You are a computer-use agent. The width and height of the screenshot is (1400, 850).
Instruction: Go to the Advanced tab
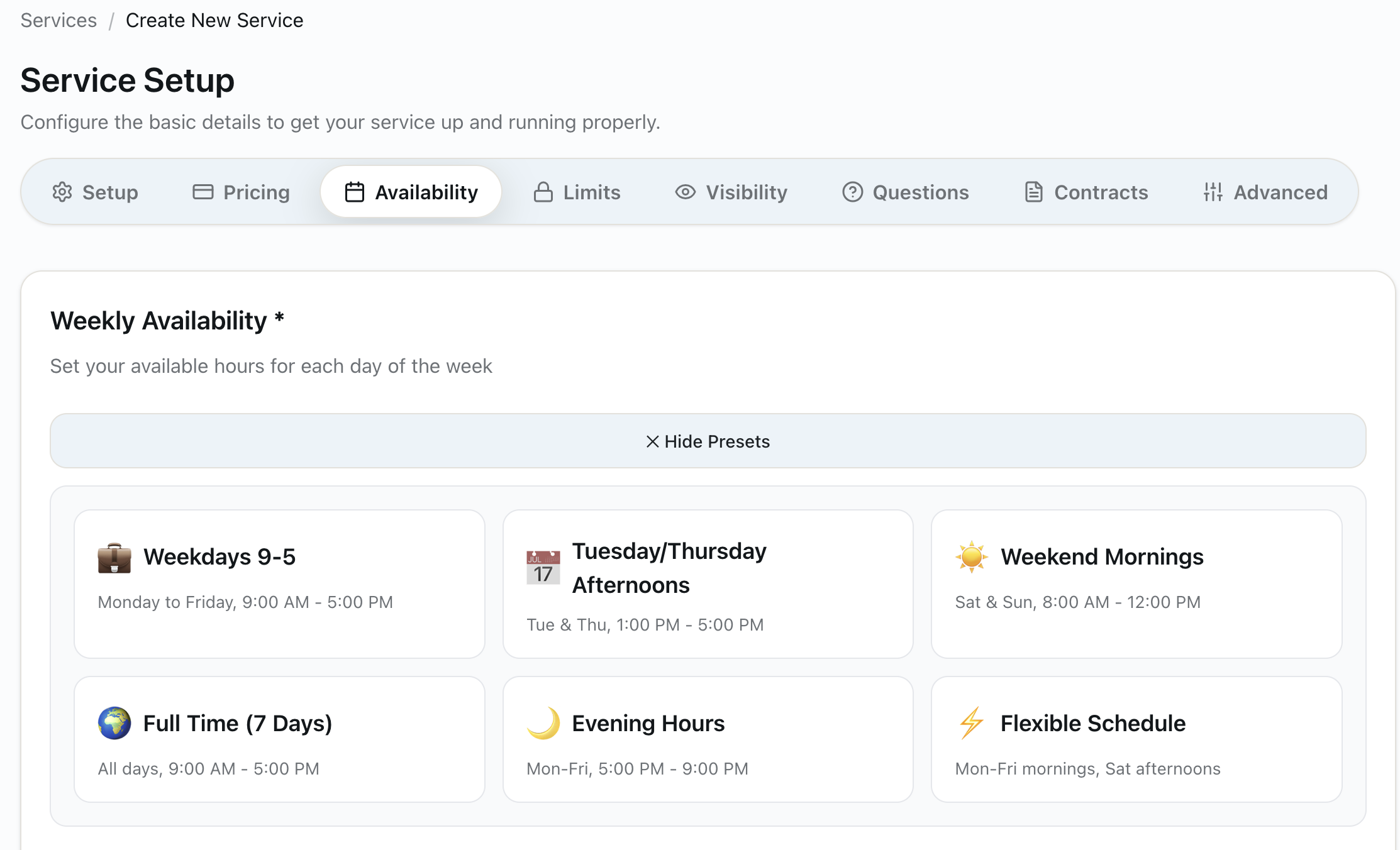click(x=1265, y=192)
